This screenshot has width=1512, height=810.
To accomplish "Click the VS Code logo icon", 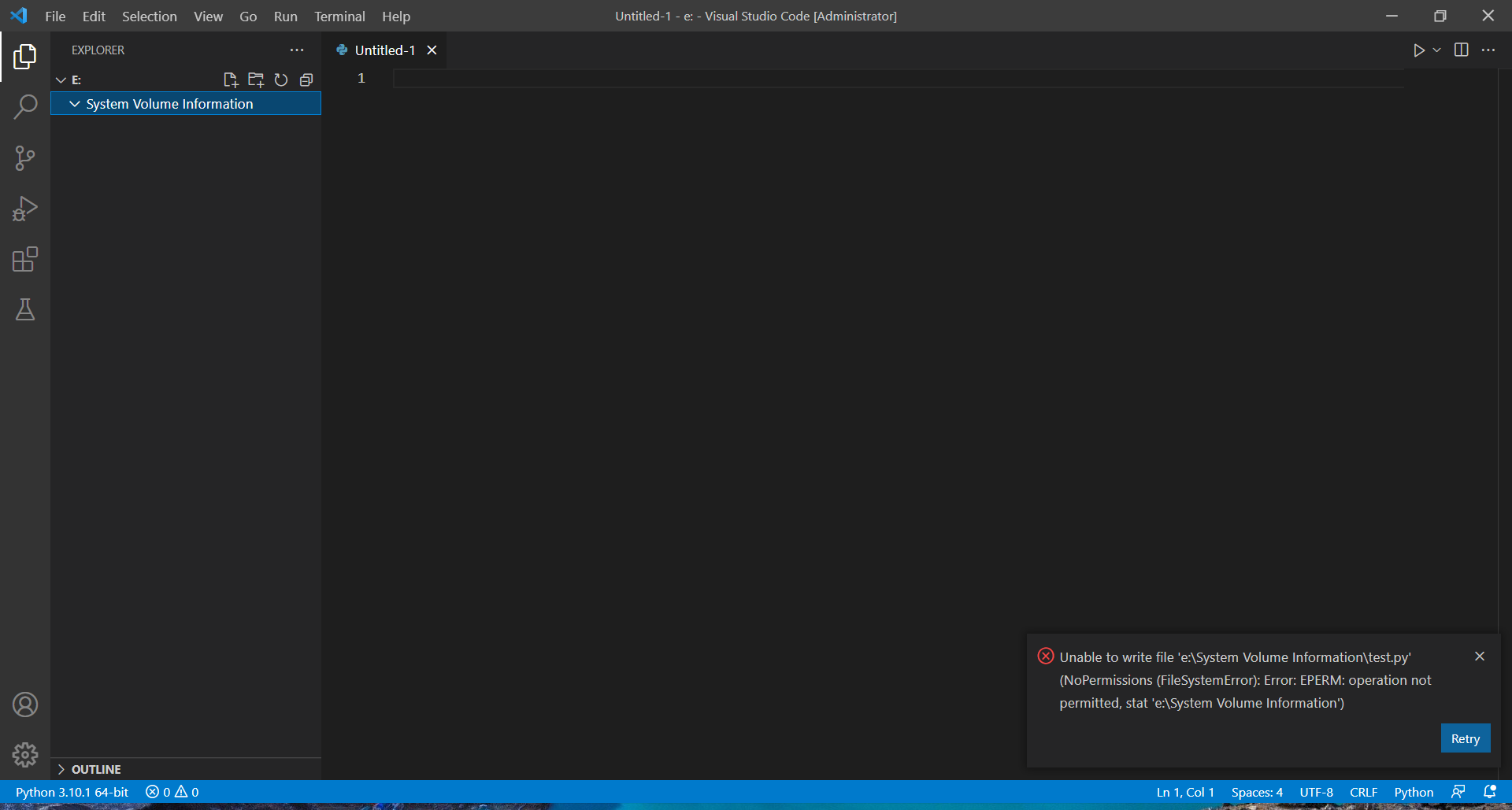I will point(19,16).
